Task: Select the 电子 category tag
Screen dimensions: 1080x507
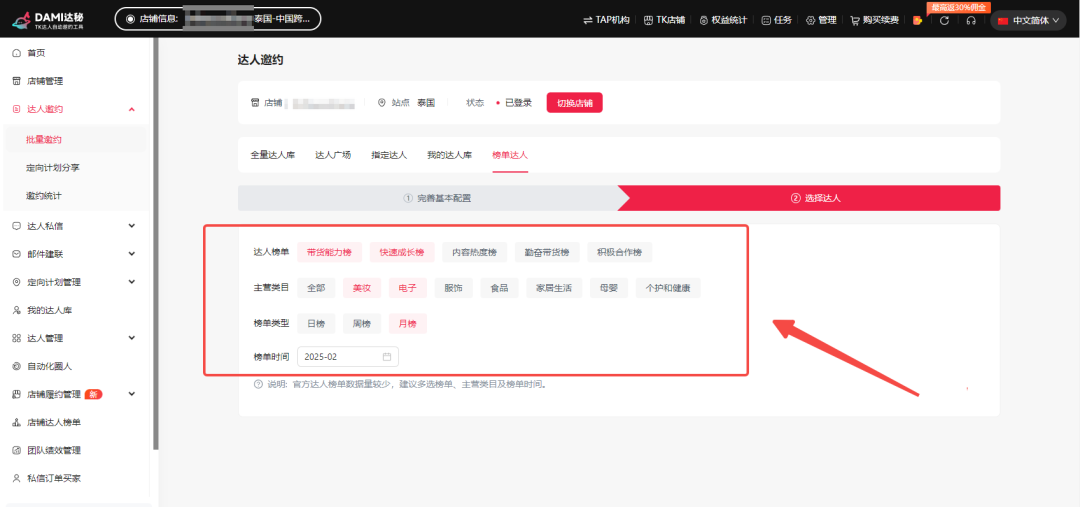Action: tap(408, 288)
